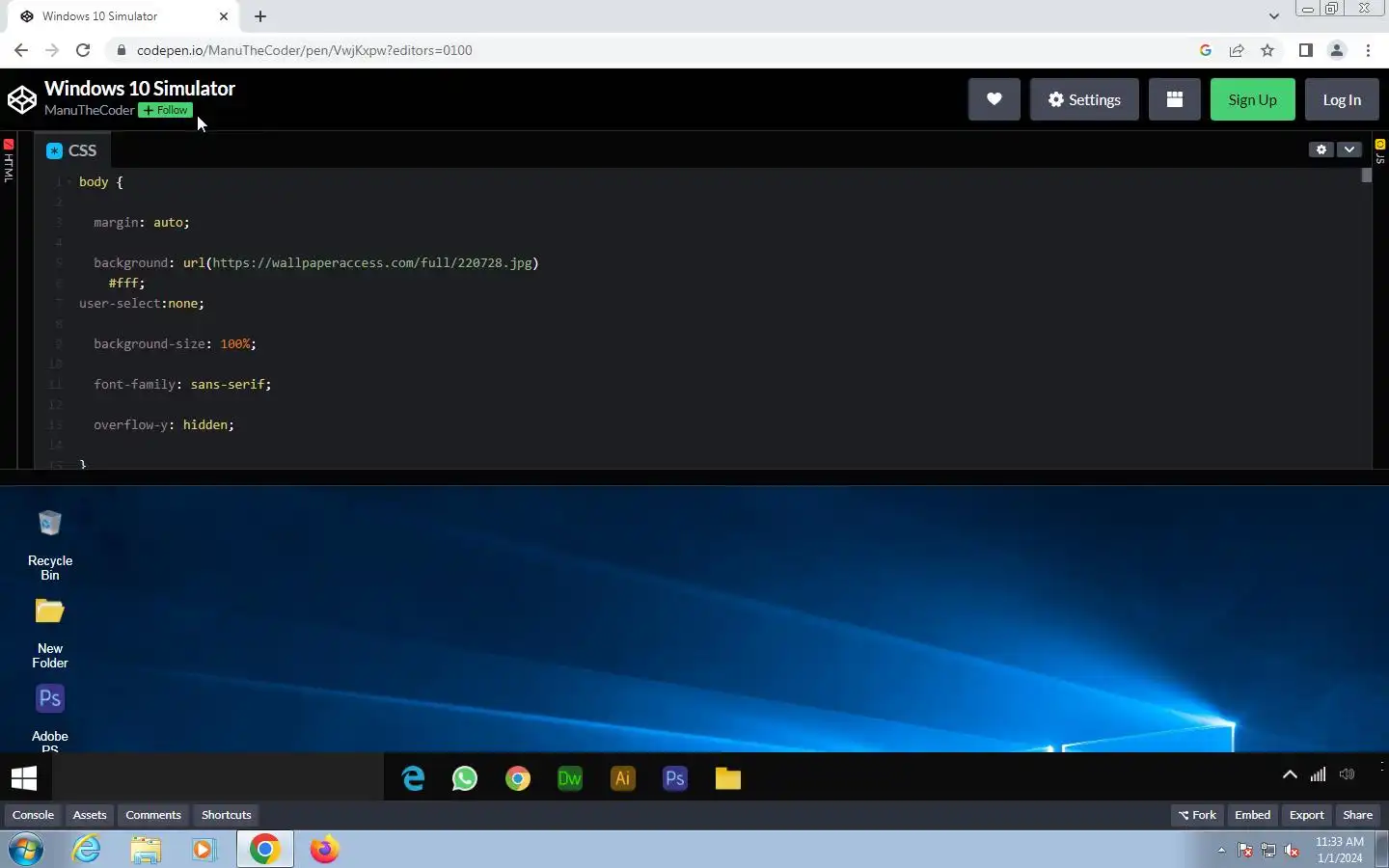Viewport: 1389px width, 868px height.
Task: Click the CSS editor vertical scrollbar thumb
Action: pyautogui.click(x=1367, y=176)
